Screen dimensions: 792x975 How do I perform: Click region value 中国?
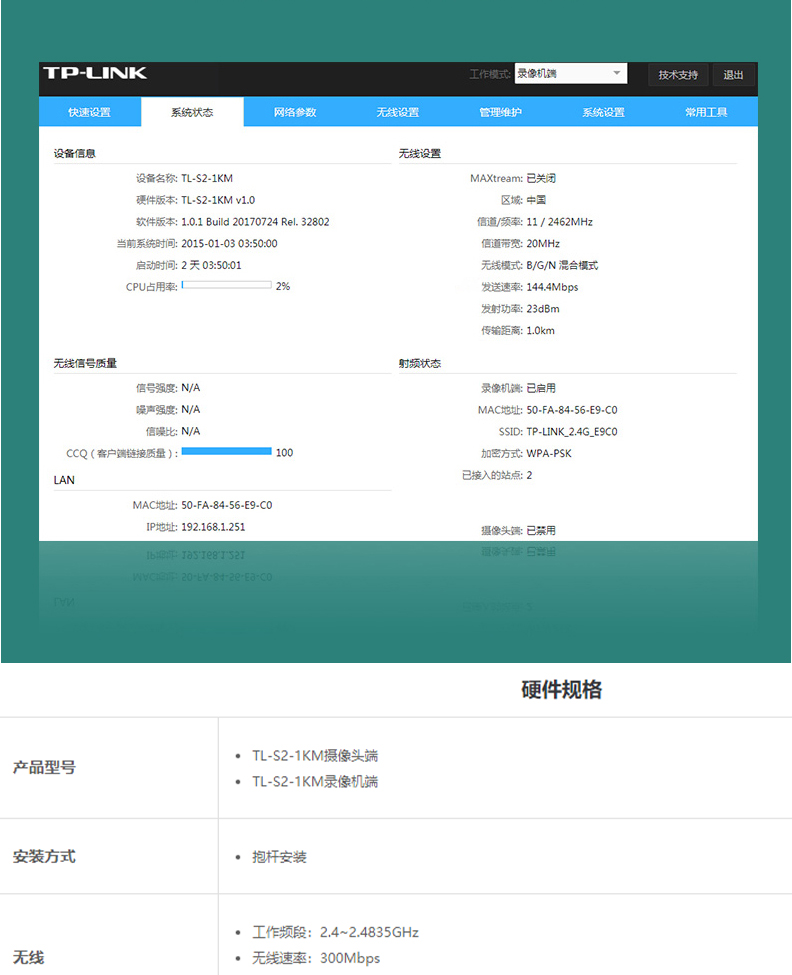536,200
